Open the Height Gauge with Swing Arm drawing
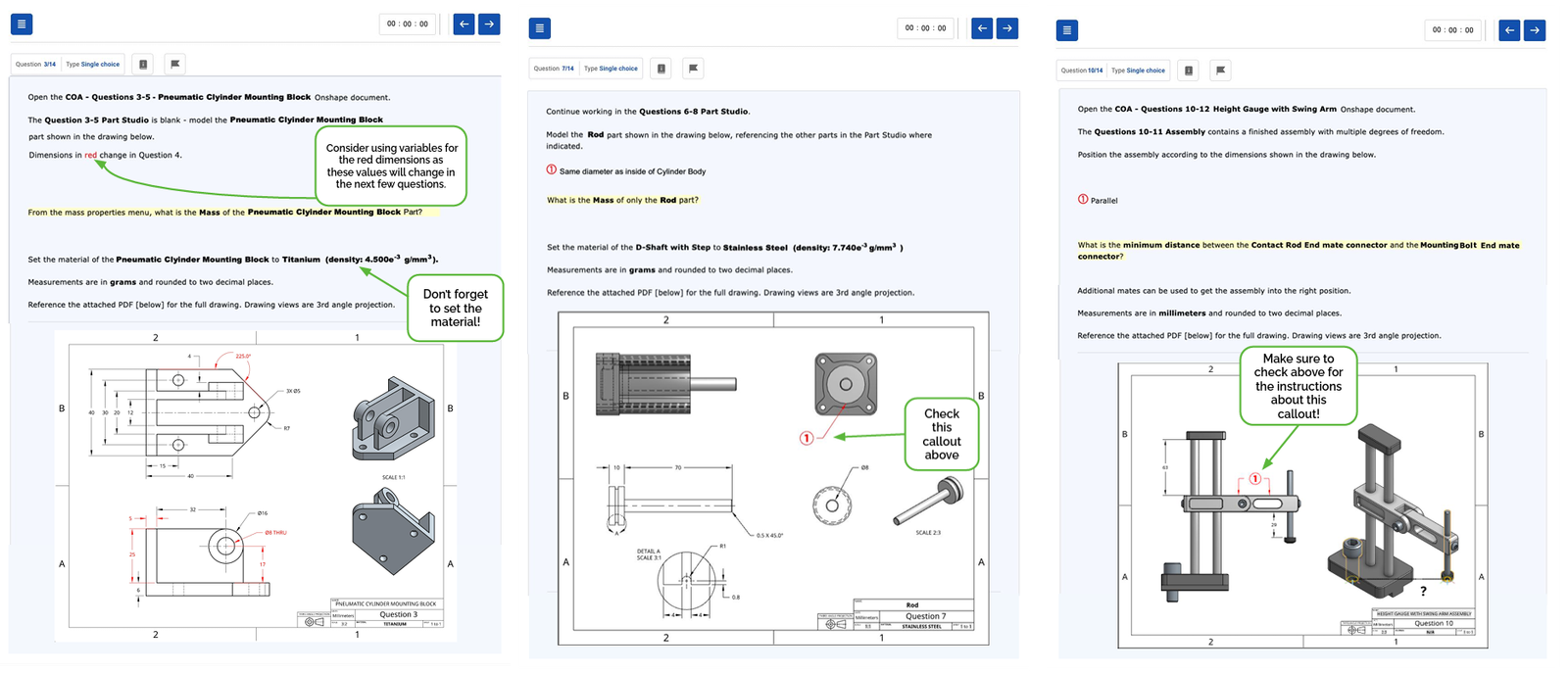This screenshot has width=1568, height=673. coord(1302,505)
